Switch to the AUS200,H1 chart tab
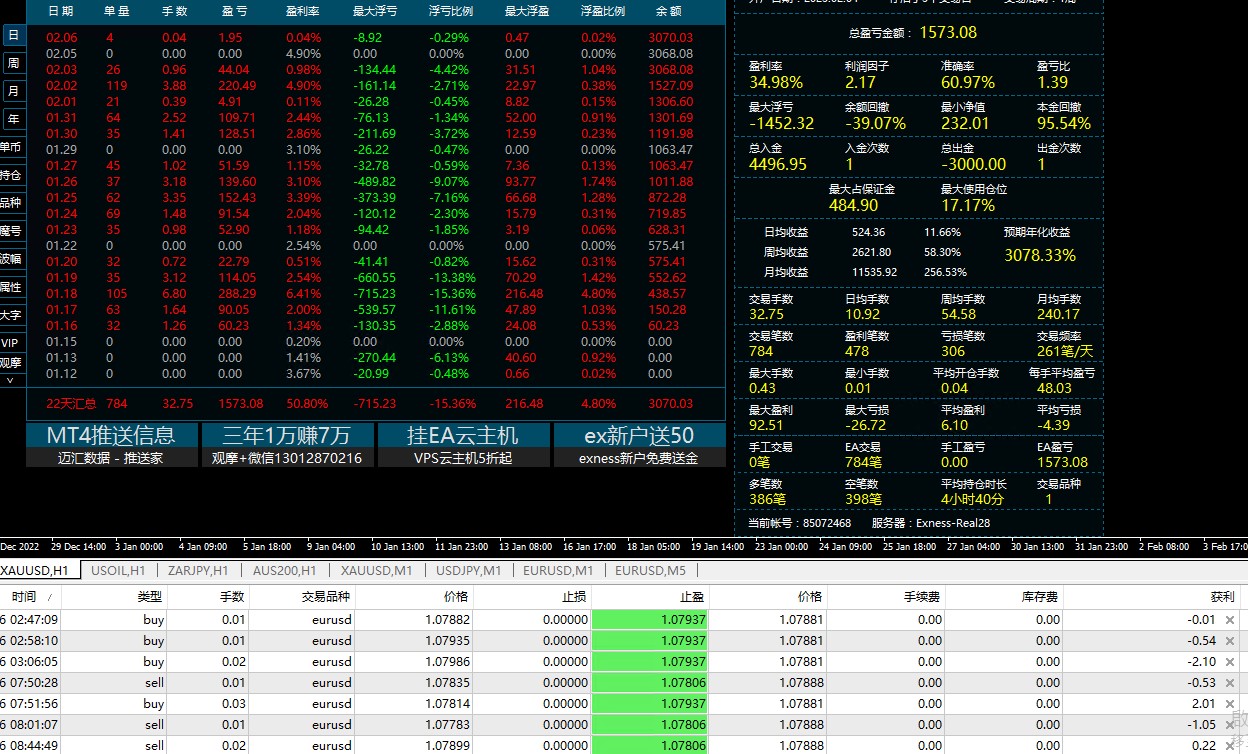Image resolution: width=1248 pixels, height=754 pixels. [x=285, y=570]
